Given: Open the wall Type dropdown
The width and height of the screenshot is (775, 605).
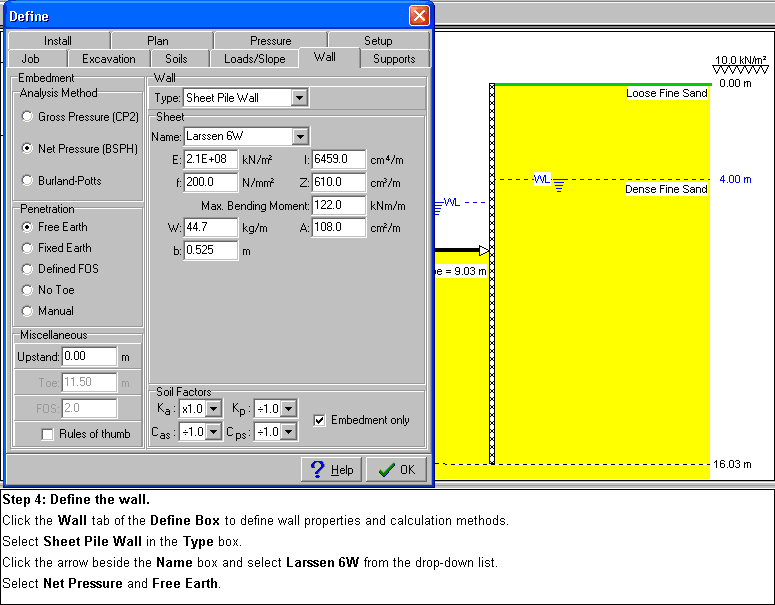Looking at the screenshot, I should [x=299, y=98].
